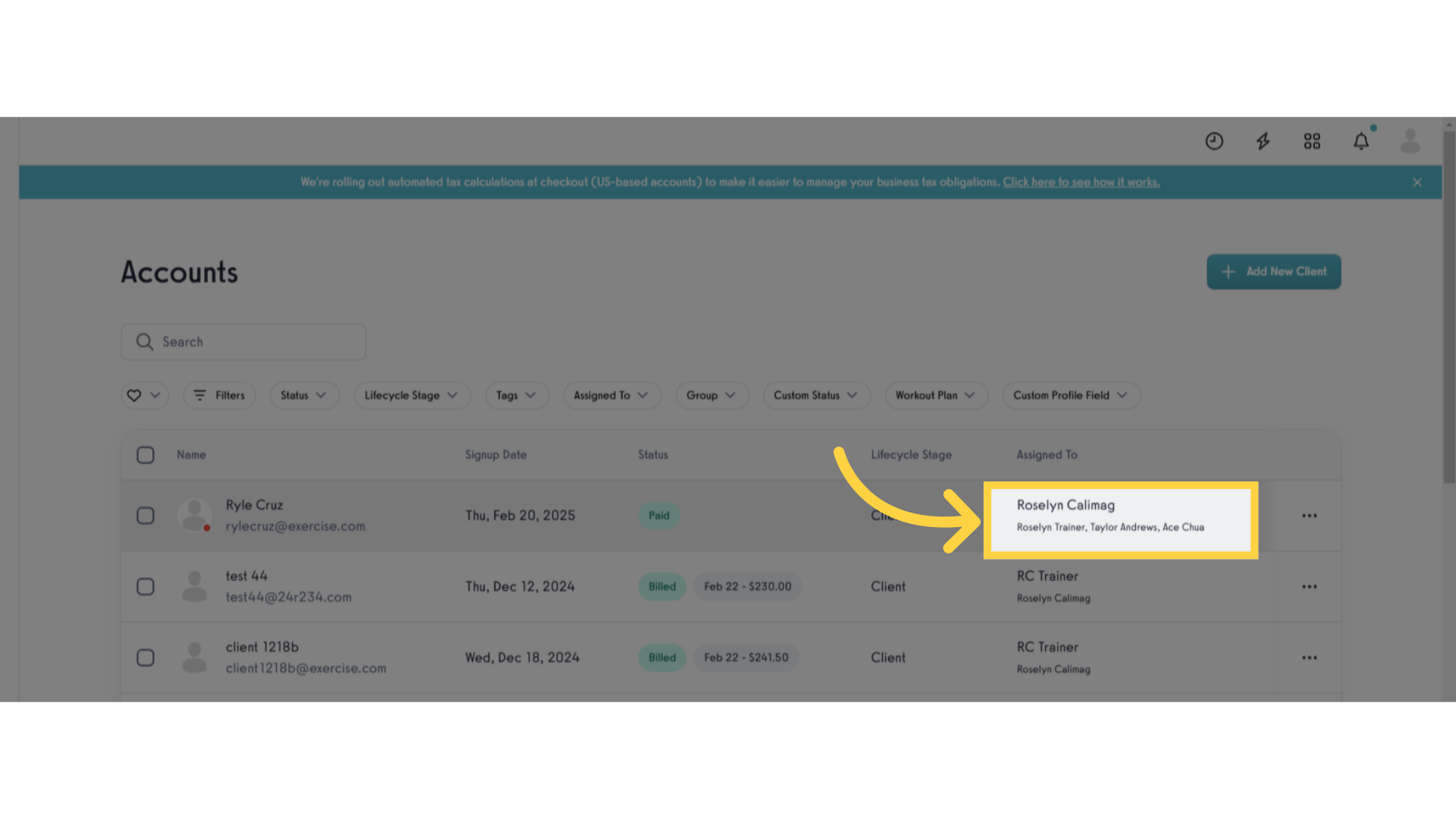The height and width of the screenshot is (819, 1456).
Task: Click the apps grid icon
Action: [1312, 140]
